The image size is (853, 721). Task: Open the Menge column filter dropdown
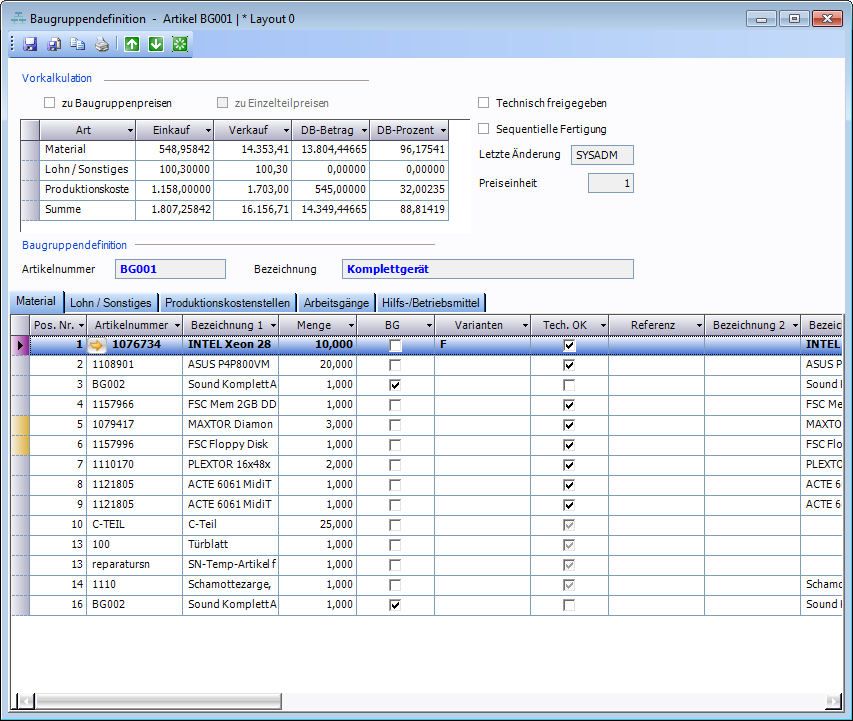tap(349, 326)
